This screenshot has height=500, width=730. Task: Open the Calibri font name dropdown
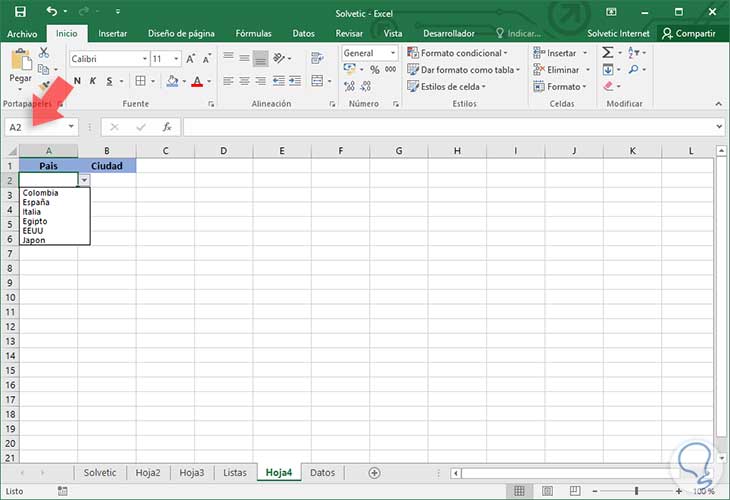click(x=145, y=59)
